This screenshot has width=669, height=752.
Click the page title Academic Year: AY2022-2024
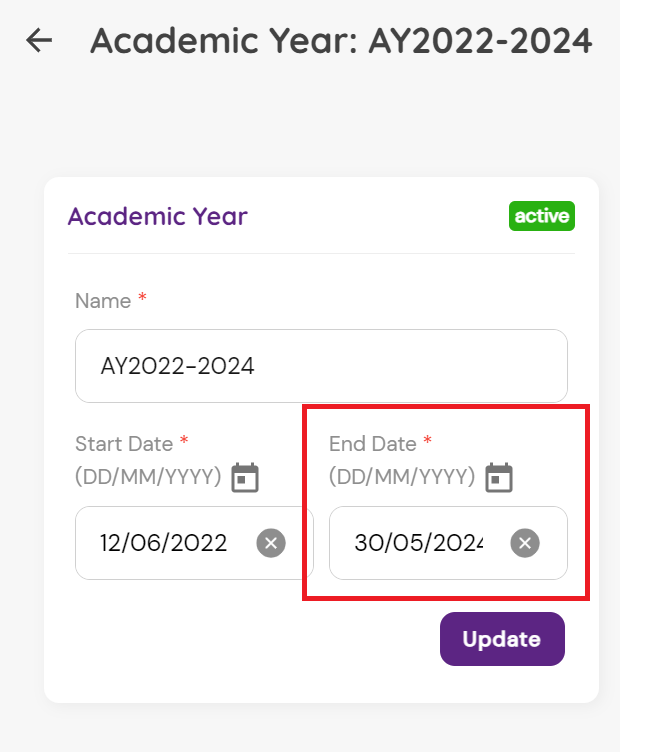(340, 41)
